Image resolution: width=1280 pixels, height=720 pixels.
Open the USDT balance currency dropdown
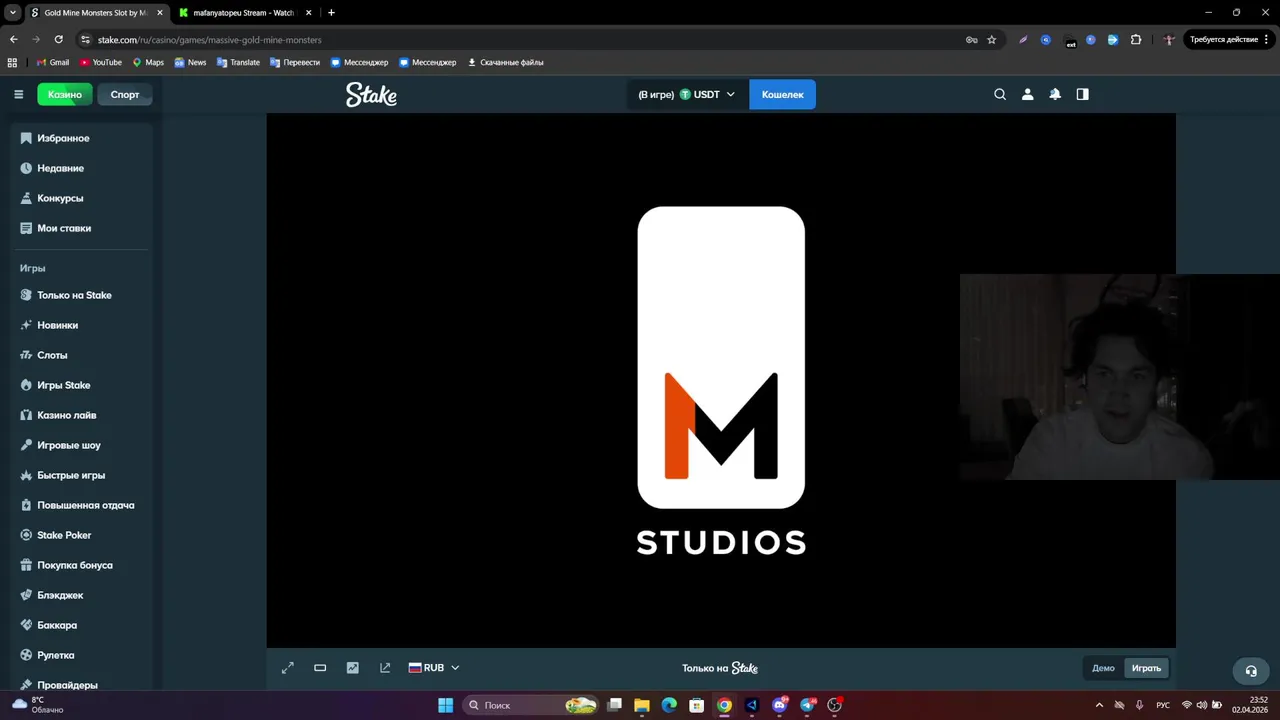click(x=686, y=94)
